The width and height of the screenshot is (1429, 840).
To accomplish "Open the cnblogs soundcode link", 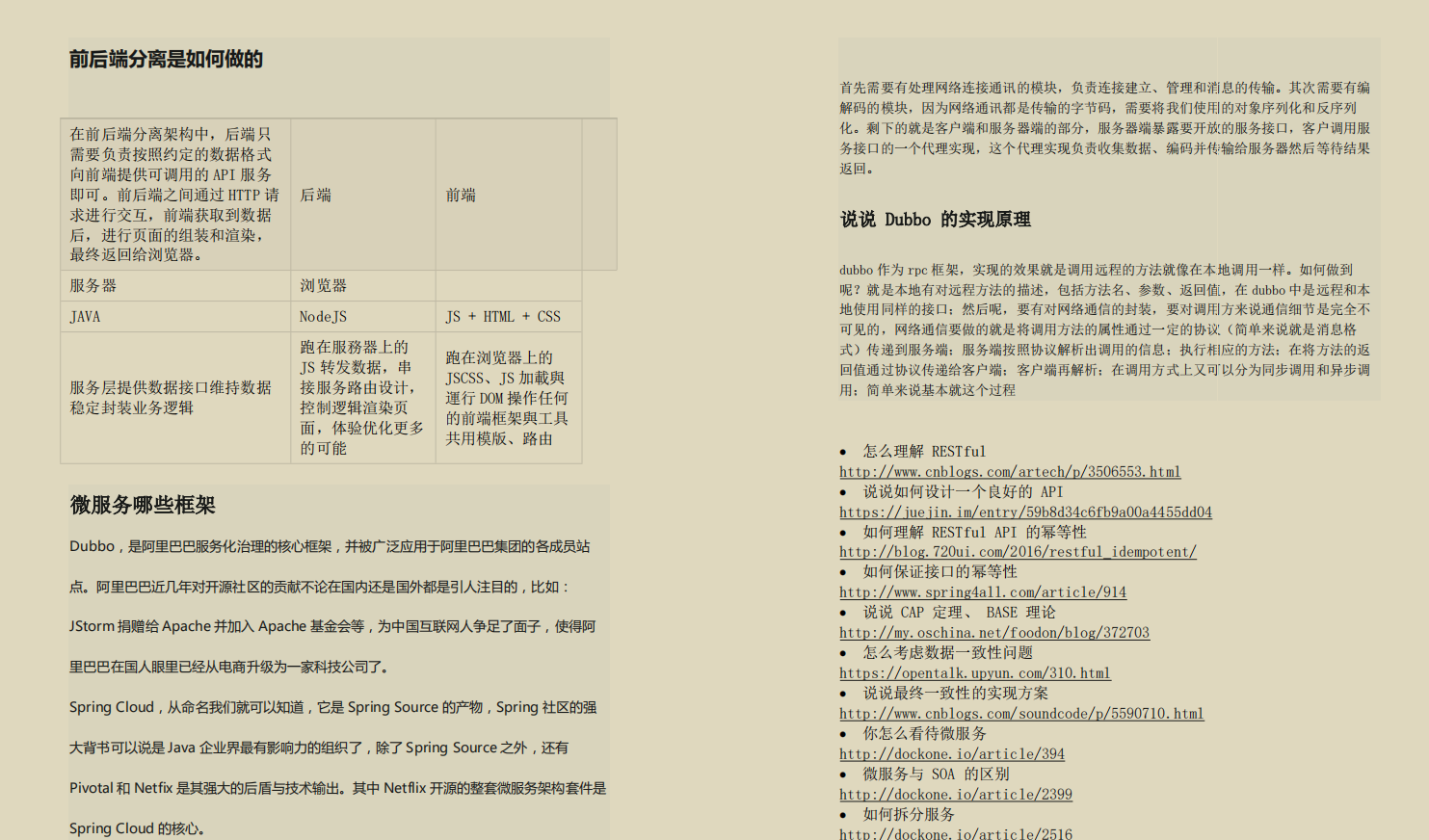I will point(1021,714).
